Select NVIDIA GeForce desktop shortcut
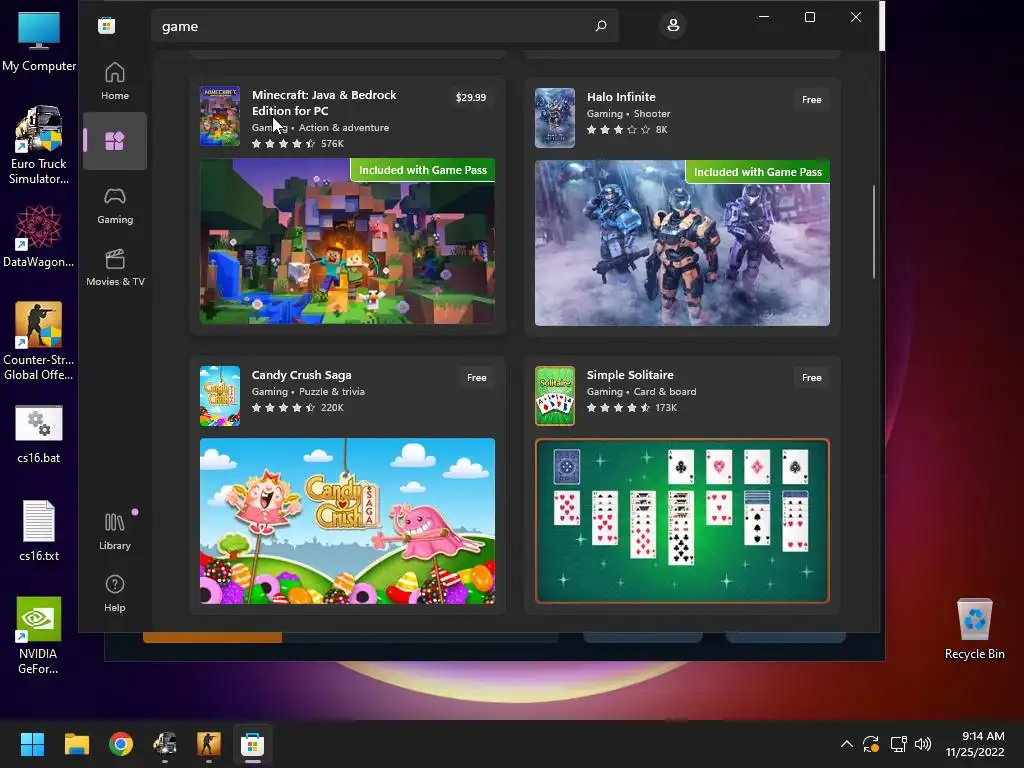Viewport: 1024px width, 768px height. [39, 635]
